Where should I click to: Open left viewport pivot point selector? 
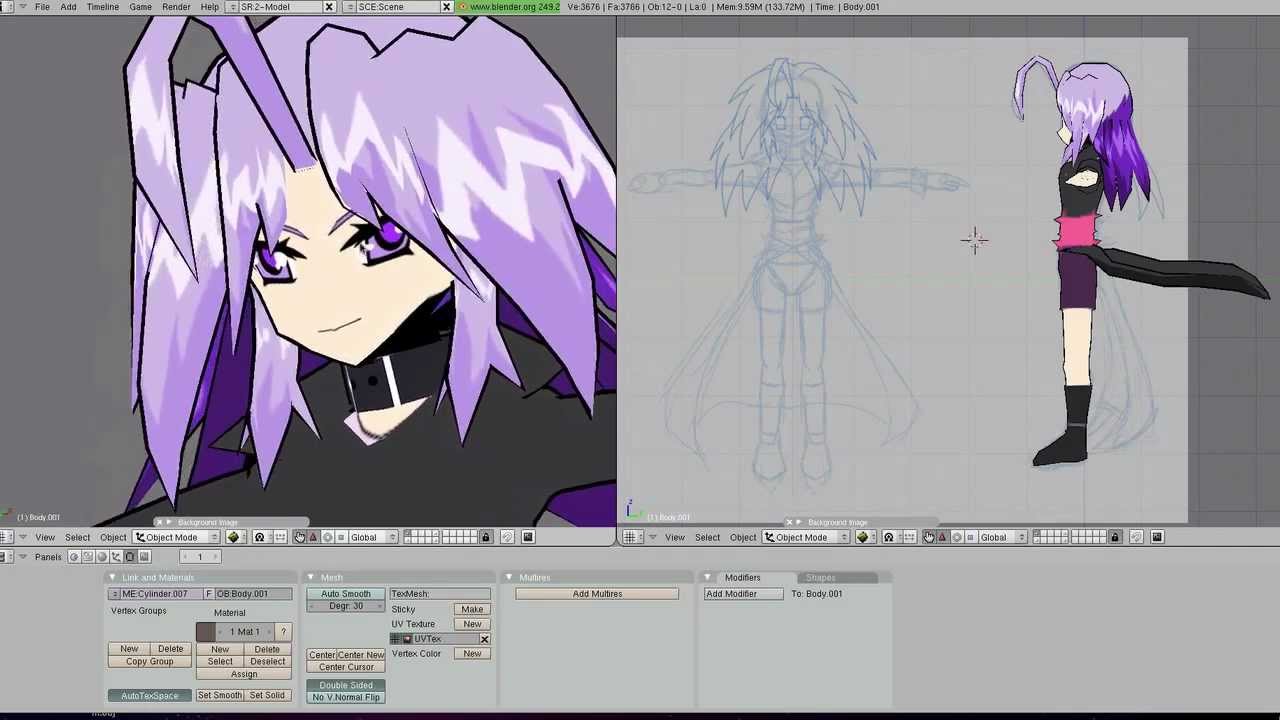point(260,537)
